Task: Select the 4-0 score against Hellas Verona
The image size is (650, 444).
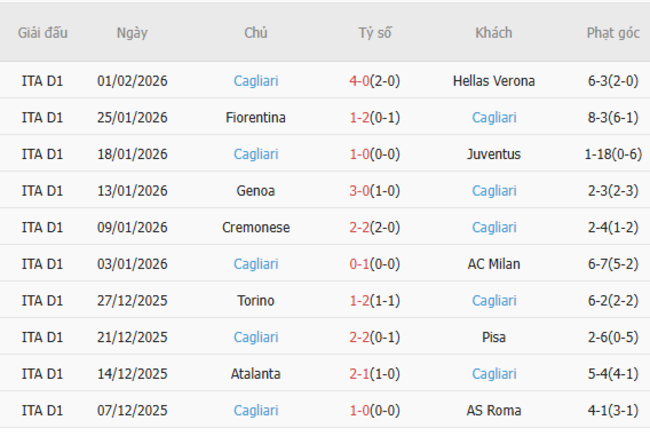Action: (x=362, y=81)
